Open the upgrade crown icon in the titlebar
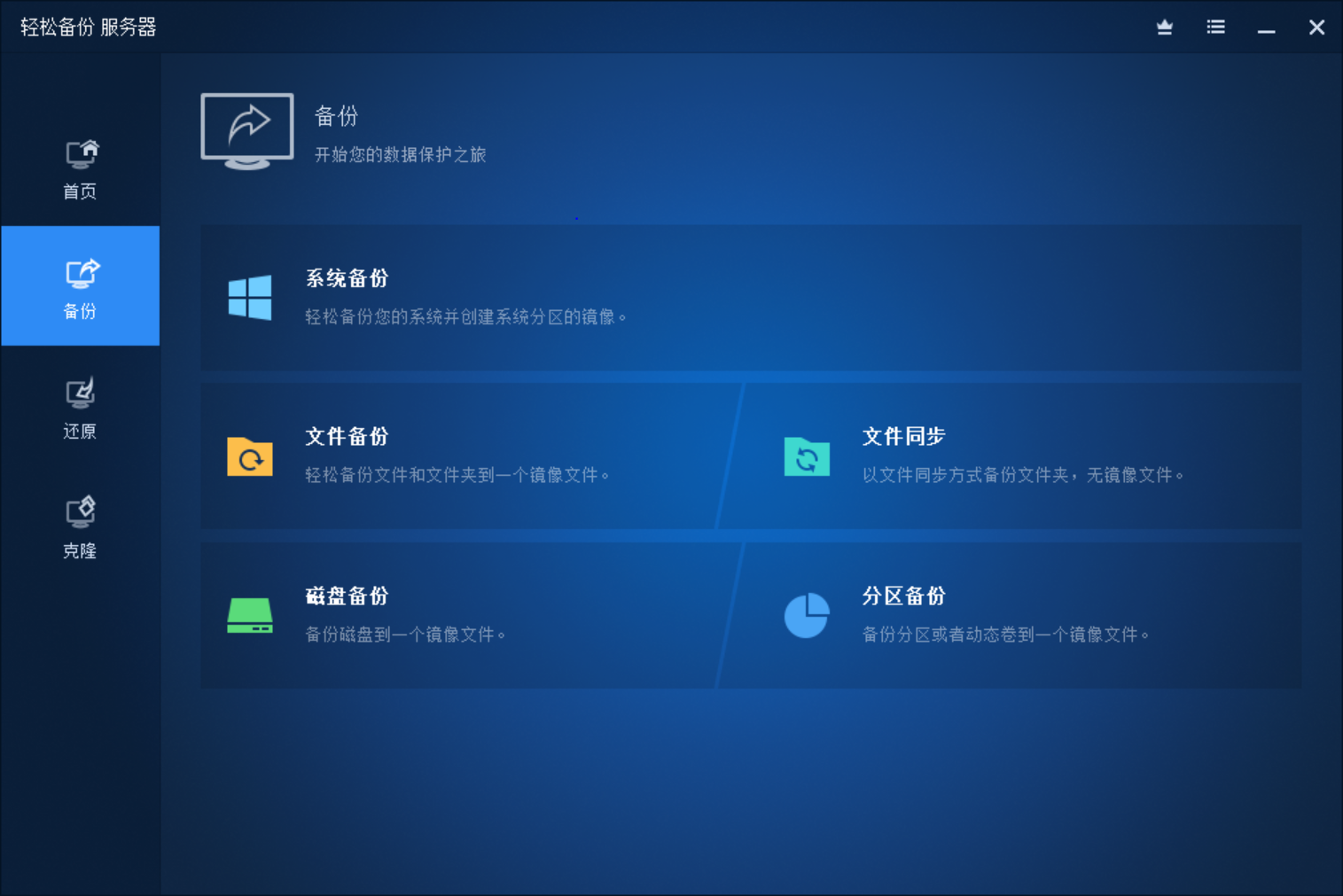Viewport: 1343px width, 896px height. point(1164,27)
